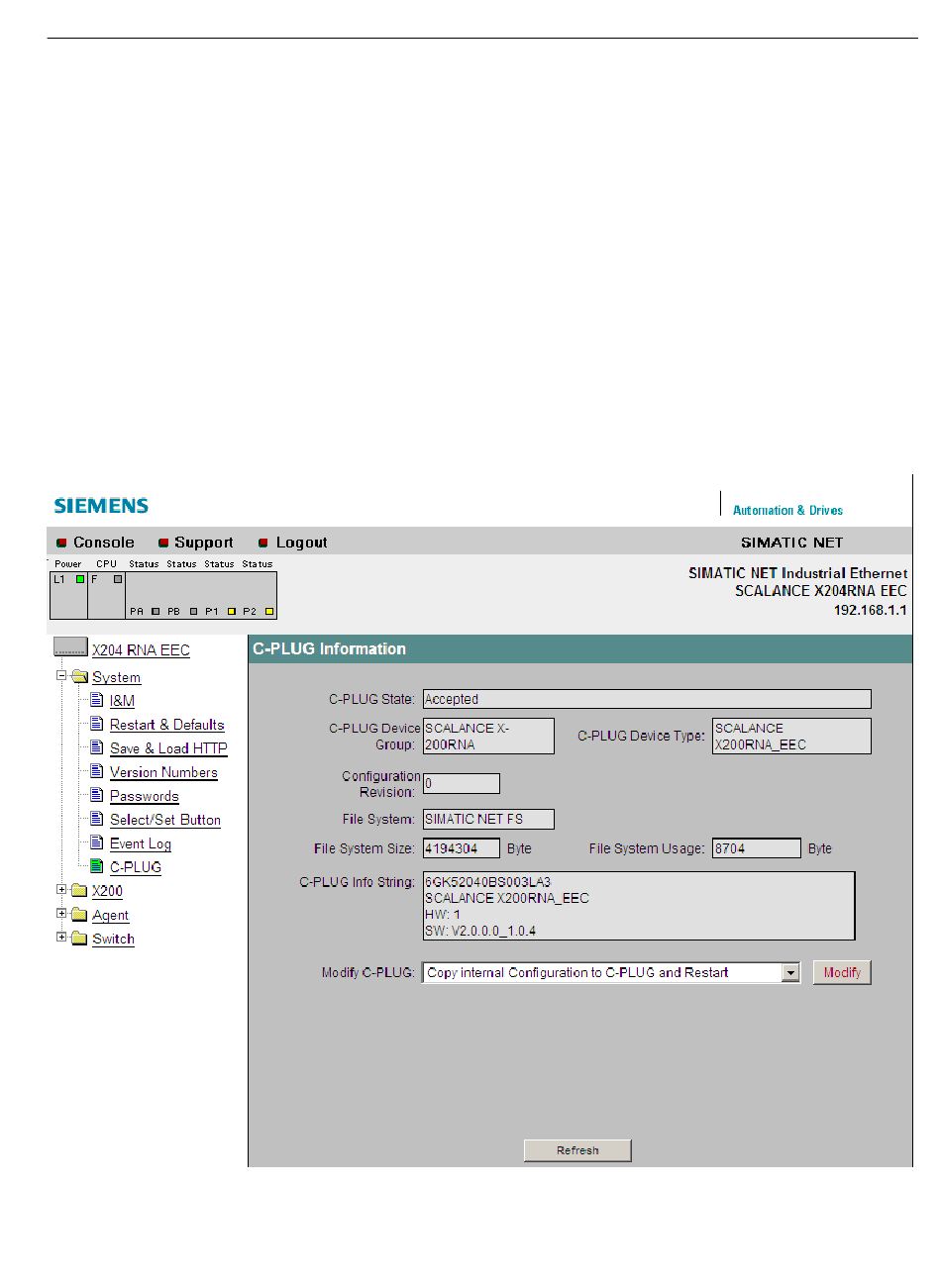Viewport: 941px width, 1288px height.
Task: Click the P1 port status LED
Action: click(232, 611)
